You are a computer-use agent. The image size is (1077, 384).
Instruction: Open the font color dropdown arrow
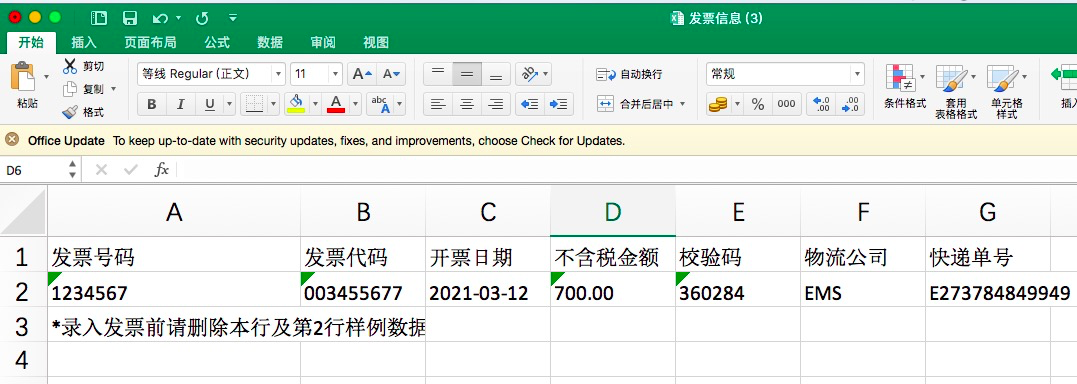point(355,104)
